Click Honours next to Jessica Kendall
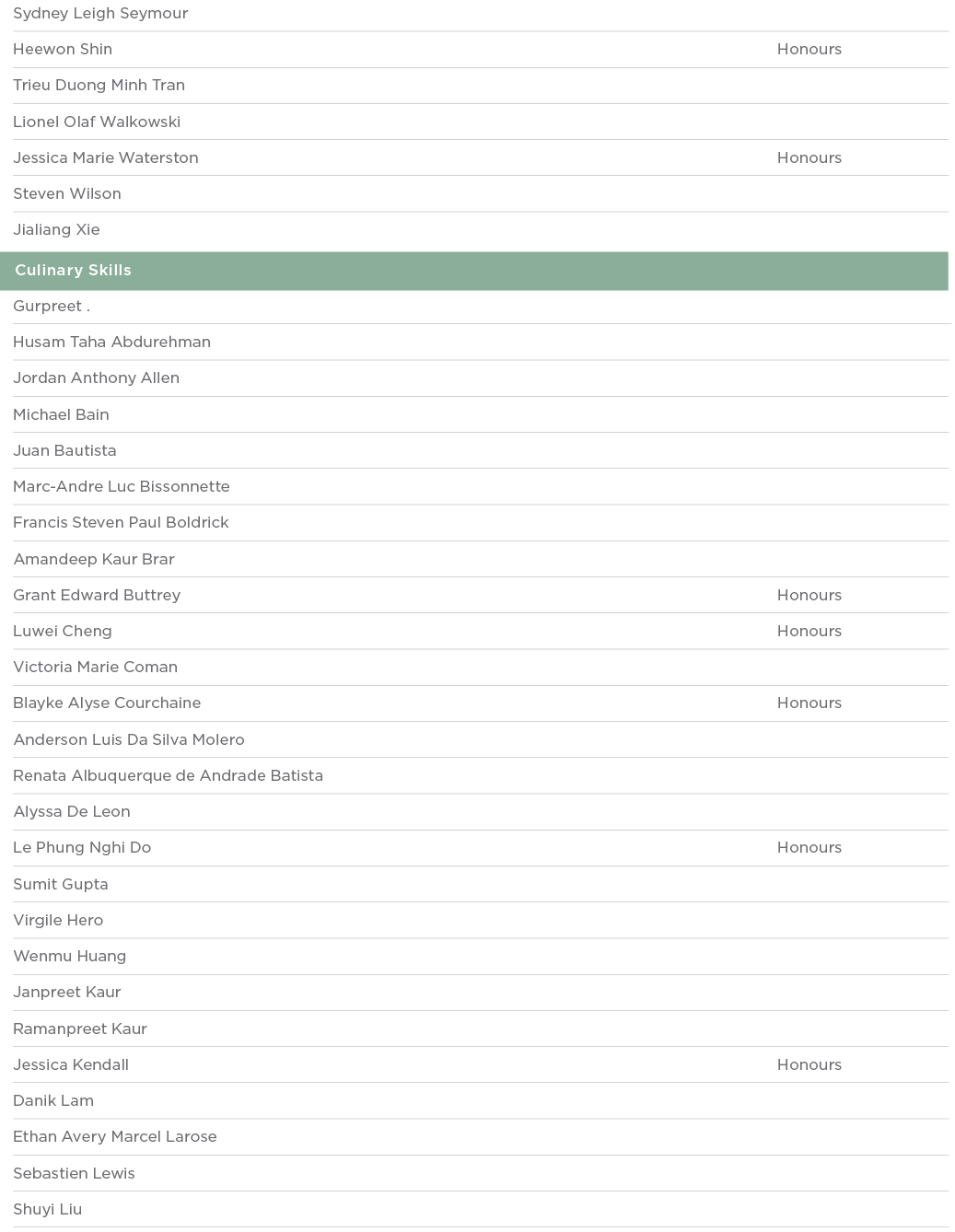The height and width of the screenshot is (1232, 955). point(809,1065)
